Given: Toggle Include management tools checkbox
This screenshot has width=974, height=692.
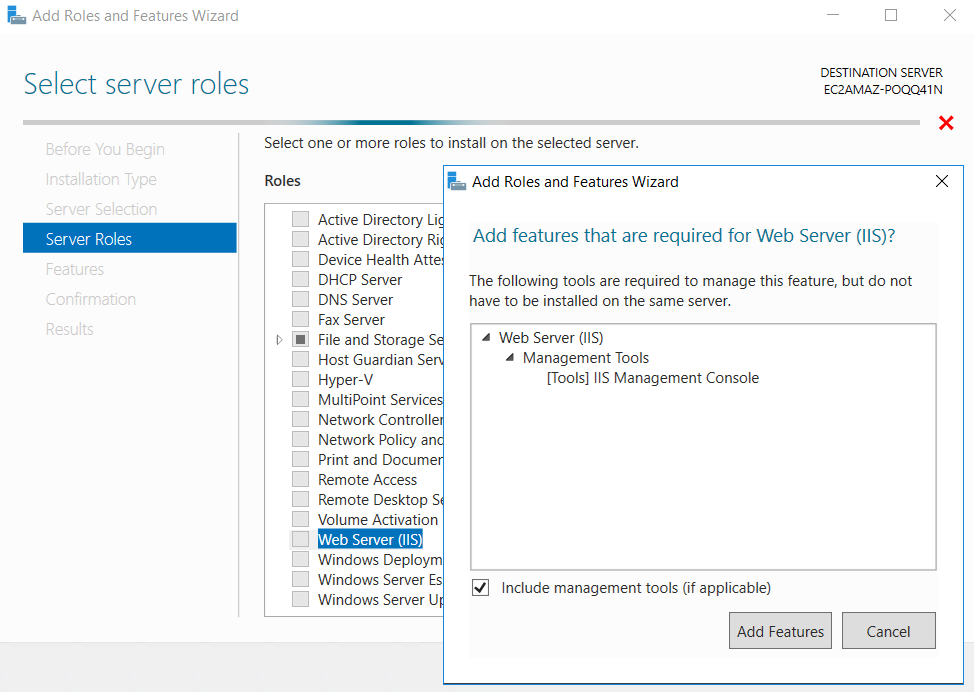Looking at the screenshot, I should pos(481,588).
